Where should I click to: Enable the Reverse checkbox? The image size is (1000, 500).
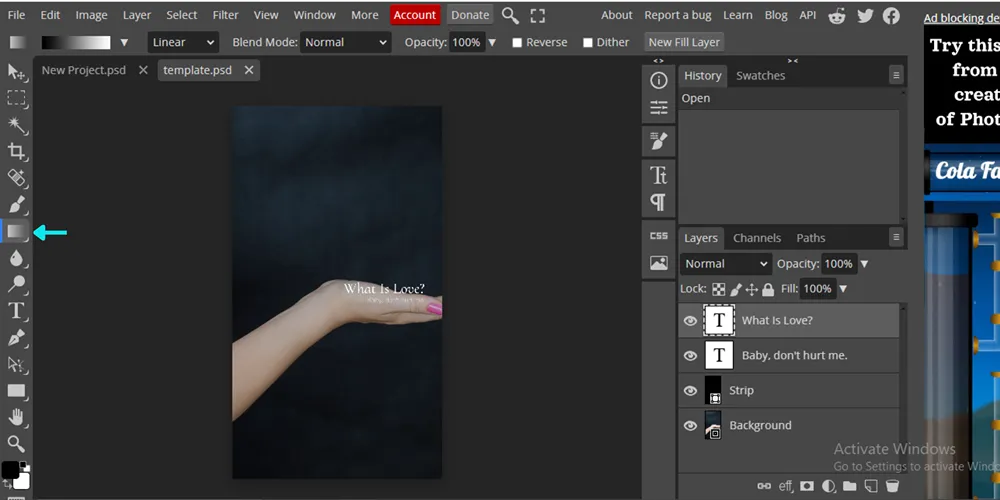[x=517, y=43]
